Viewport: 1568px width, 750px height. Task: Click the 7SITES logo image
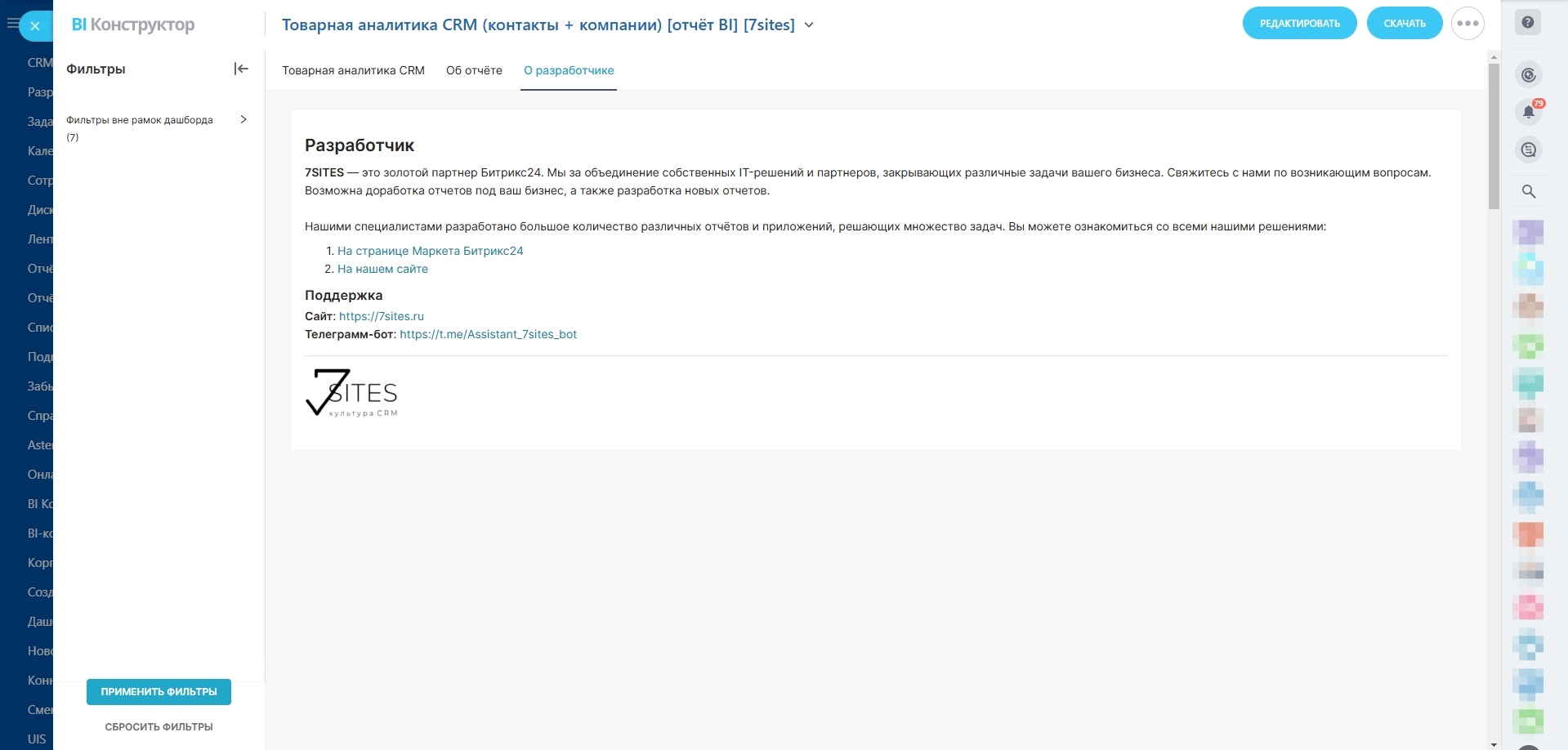tap(351, 393)
